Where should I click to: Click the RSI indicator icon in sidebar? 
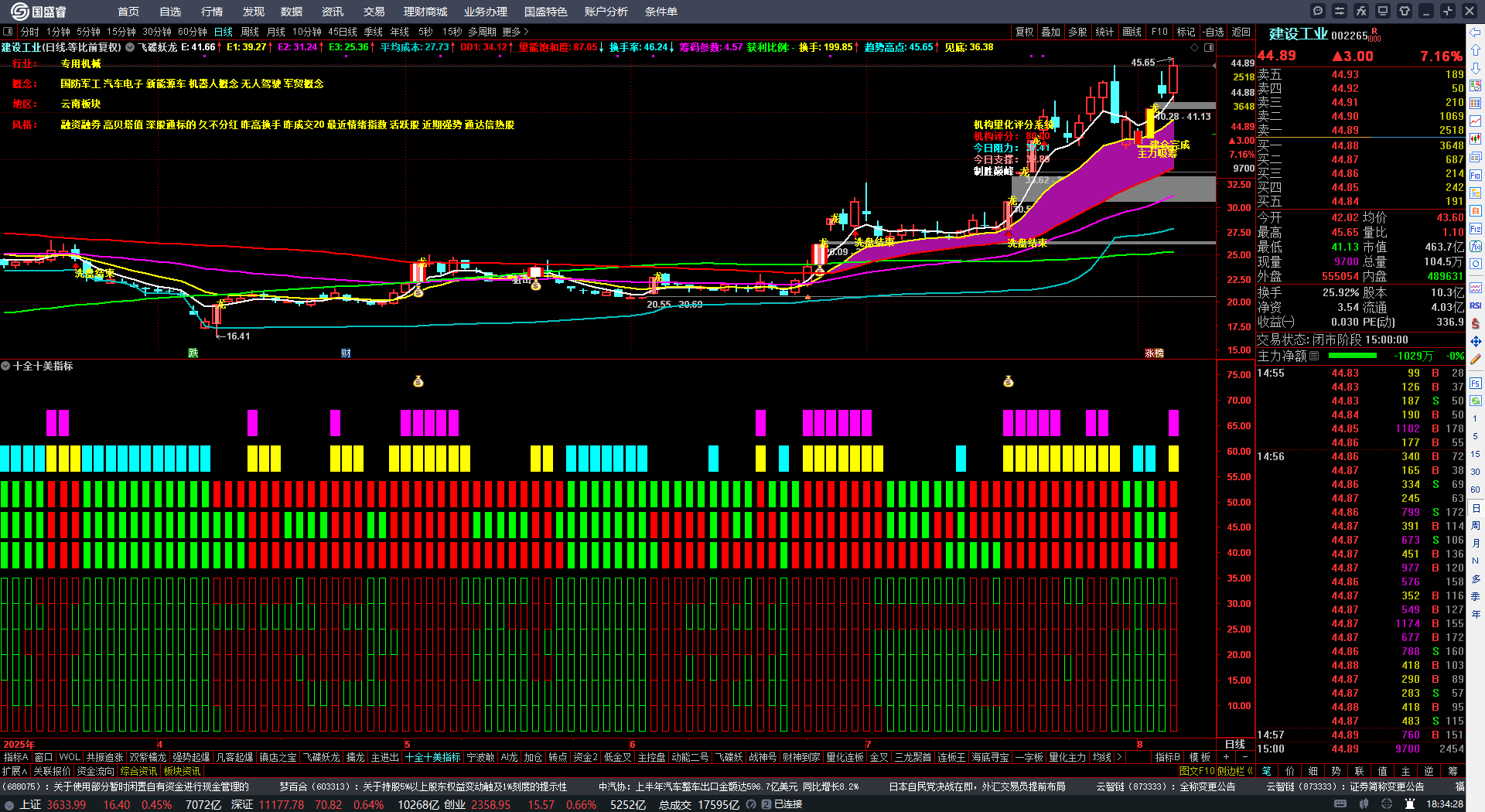click(1476, 305)
